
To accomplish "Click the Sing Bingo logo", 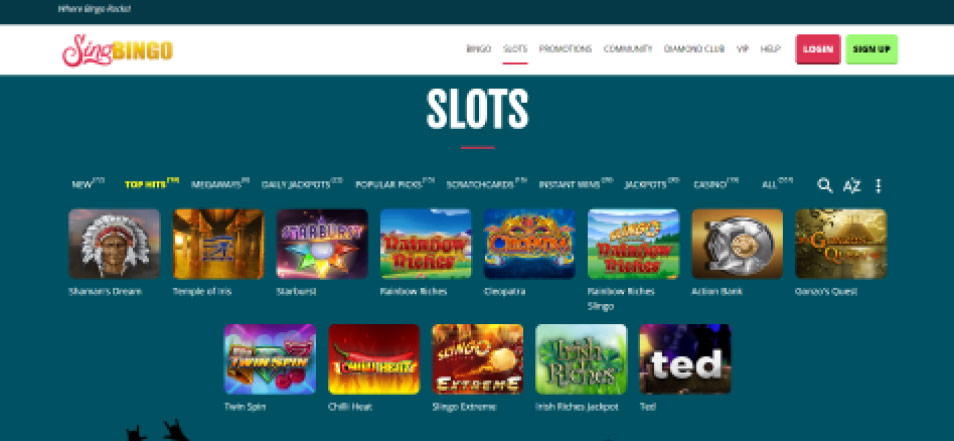I will tap(117, 50).
